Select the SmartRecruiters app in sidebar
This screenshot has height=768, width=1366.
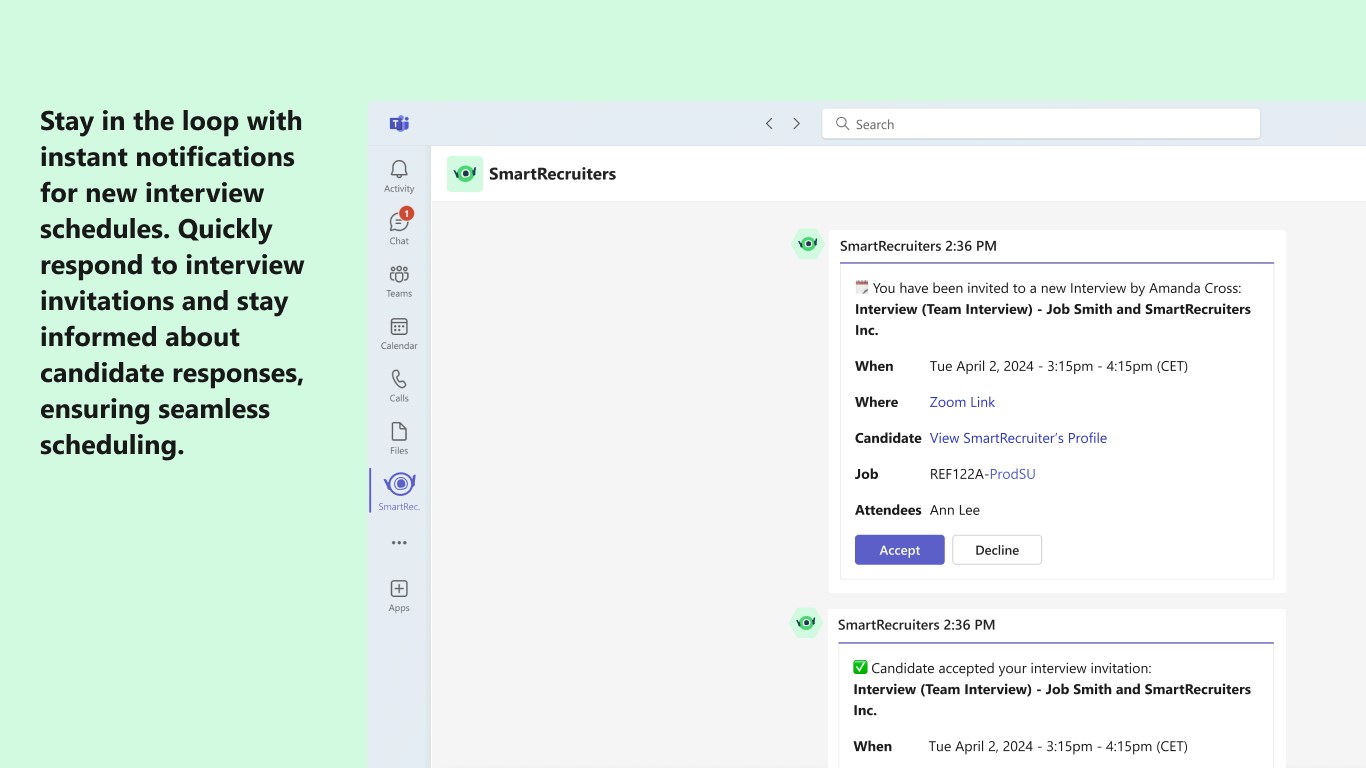[399, 491]
